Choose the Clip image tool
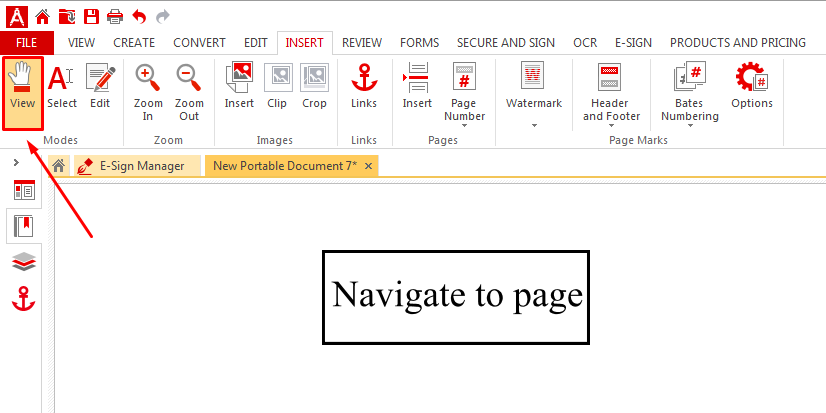This screenshot has width=826, height=413. click(x=277, y=86)
